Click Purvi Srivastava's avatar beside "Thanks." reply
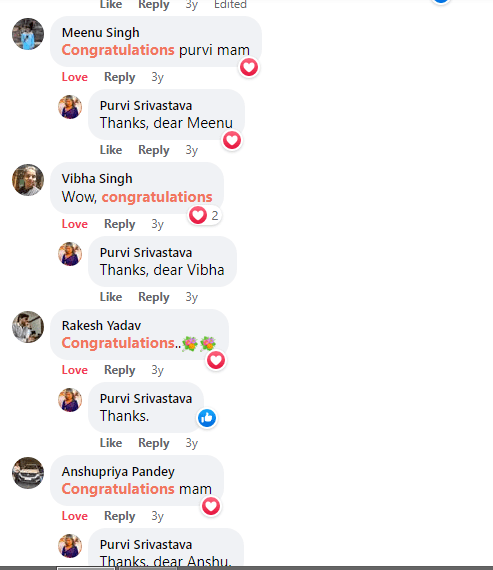This screenshot has width=493, height=570. [70, 400]
